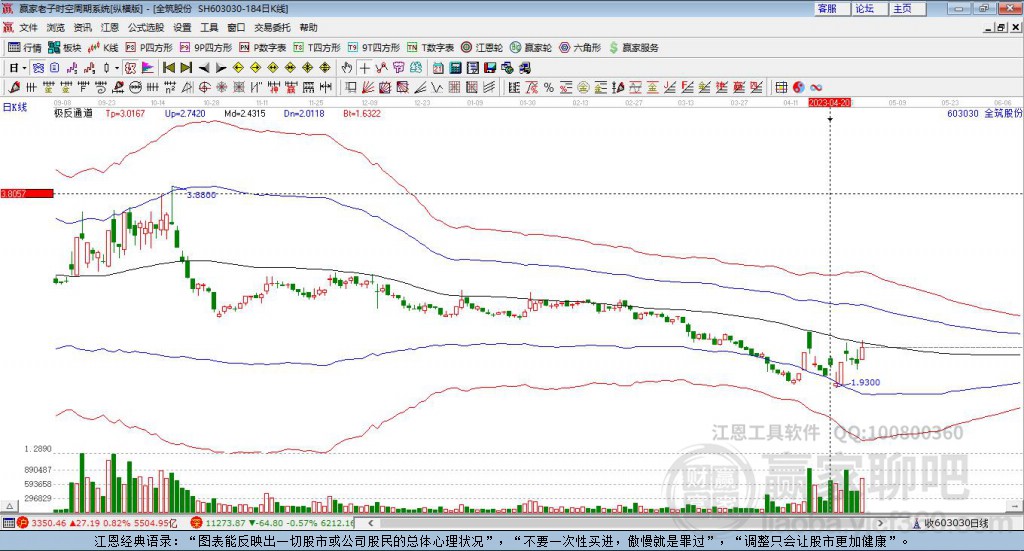Open the calculator icon in toolbar

455,68
